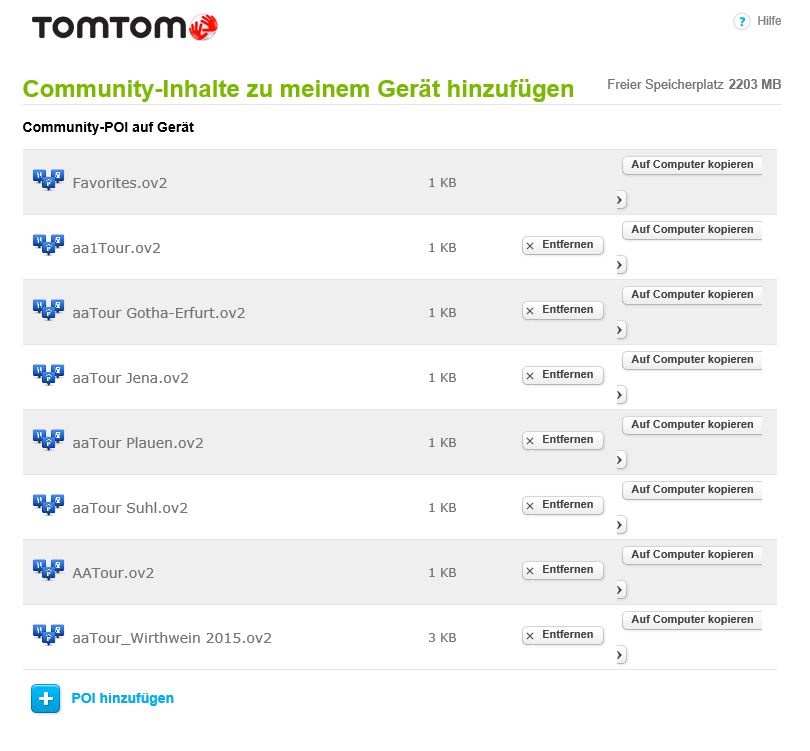Open the Hilfe link
This screenshot has width=810, height=751.
[x=769, y=22]
